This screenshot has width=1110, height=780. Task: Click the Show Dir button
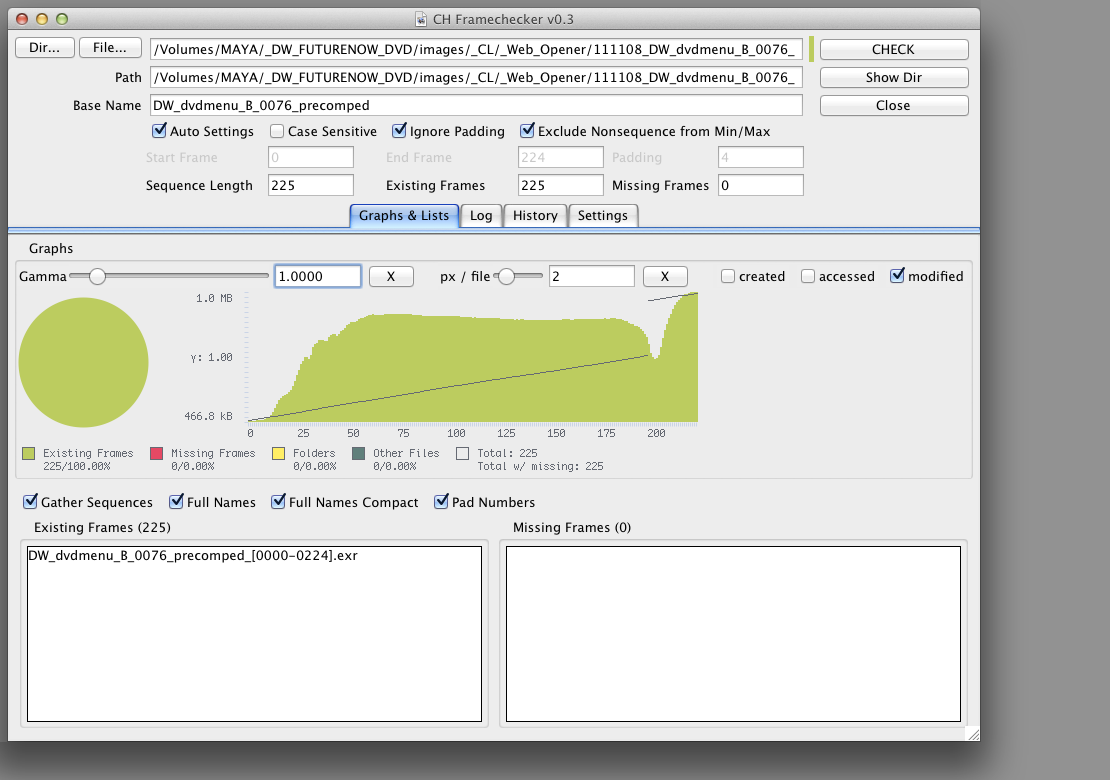click(x=893, y=77)
